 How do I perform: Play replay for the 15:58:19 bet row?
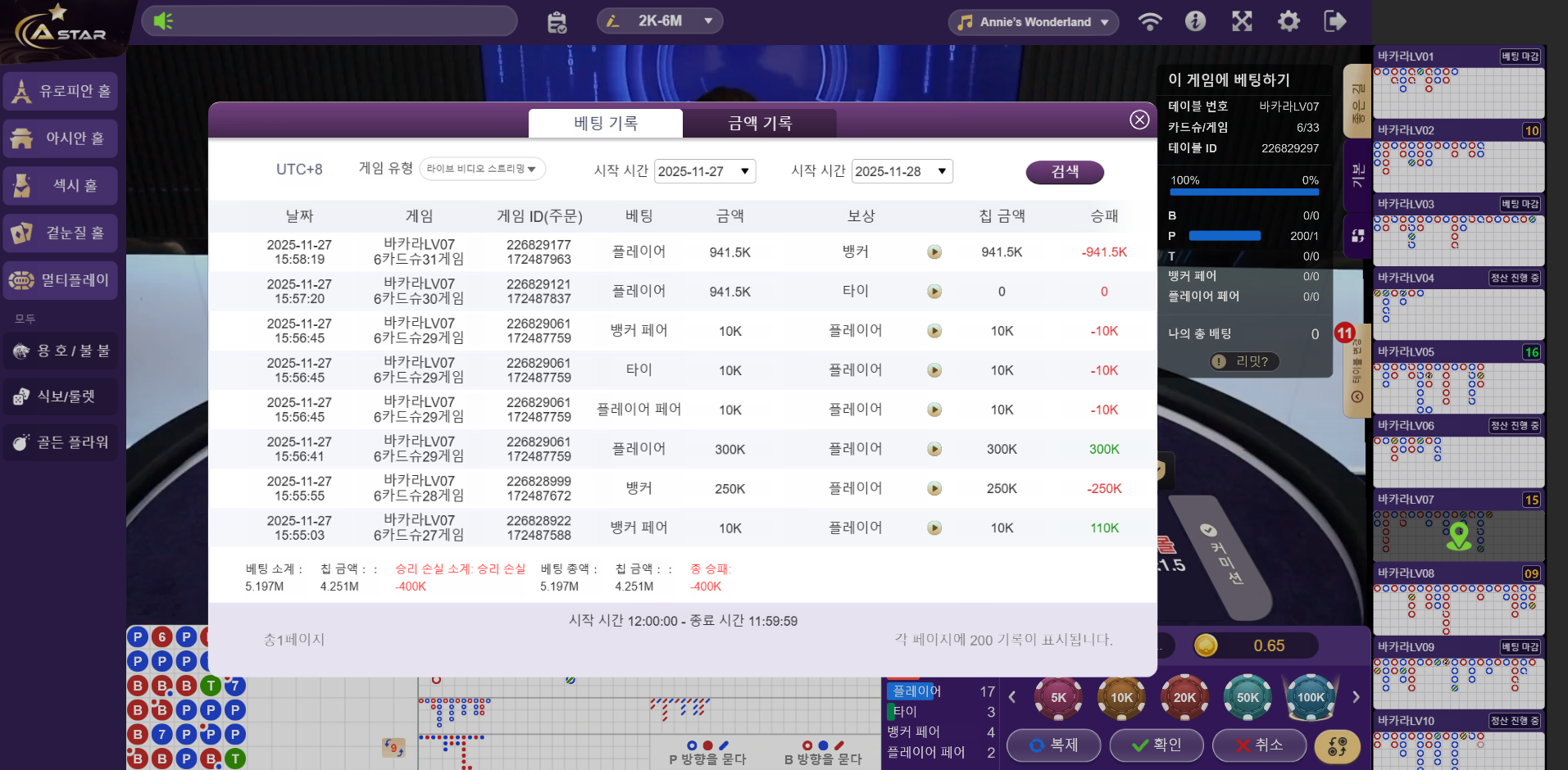point(934,252)
